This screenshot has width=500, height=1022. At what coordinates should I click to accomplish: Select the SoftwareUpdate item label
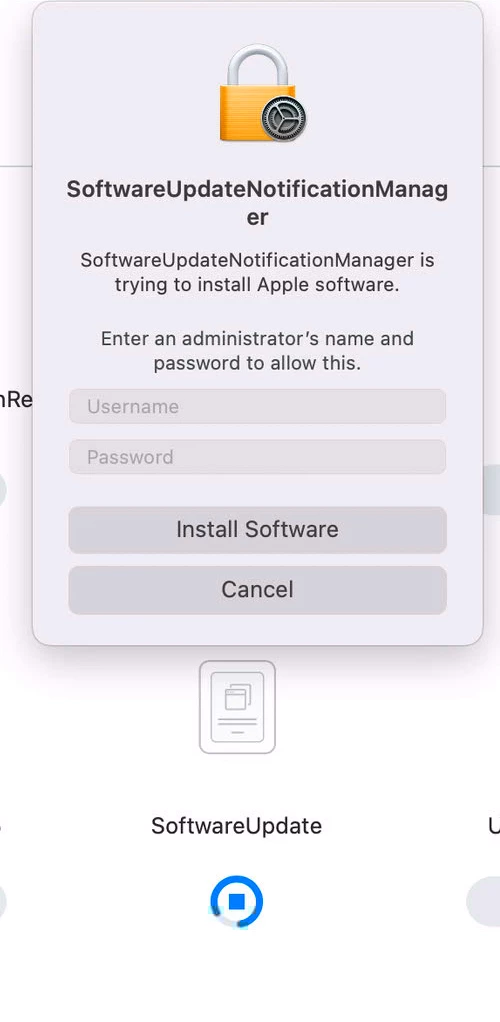(x=237, y=826)
